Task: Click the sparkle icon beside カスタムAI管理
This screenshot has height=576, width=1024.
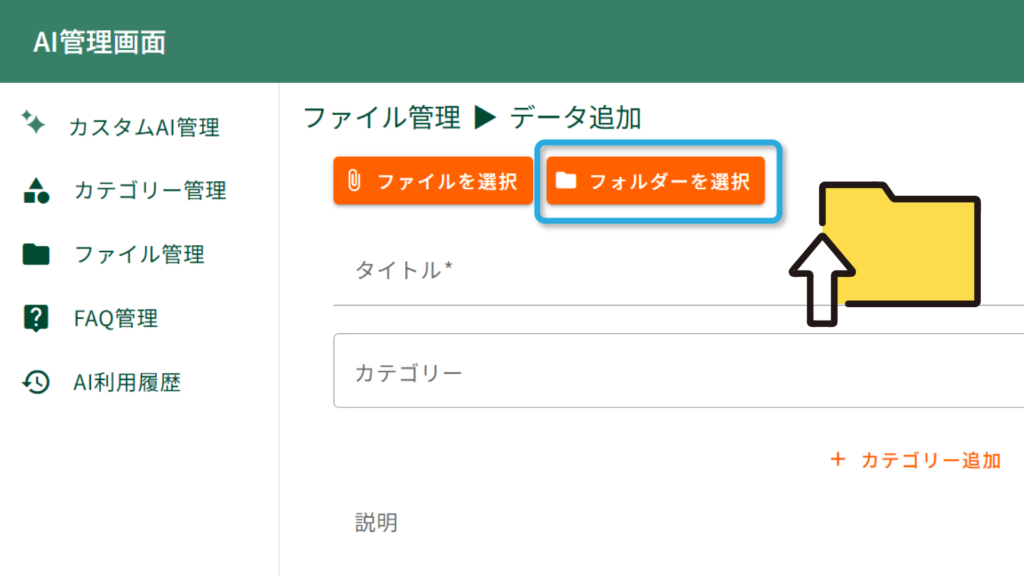Action: [x=33, y=123]
